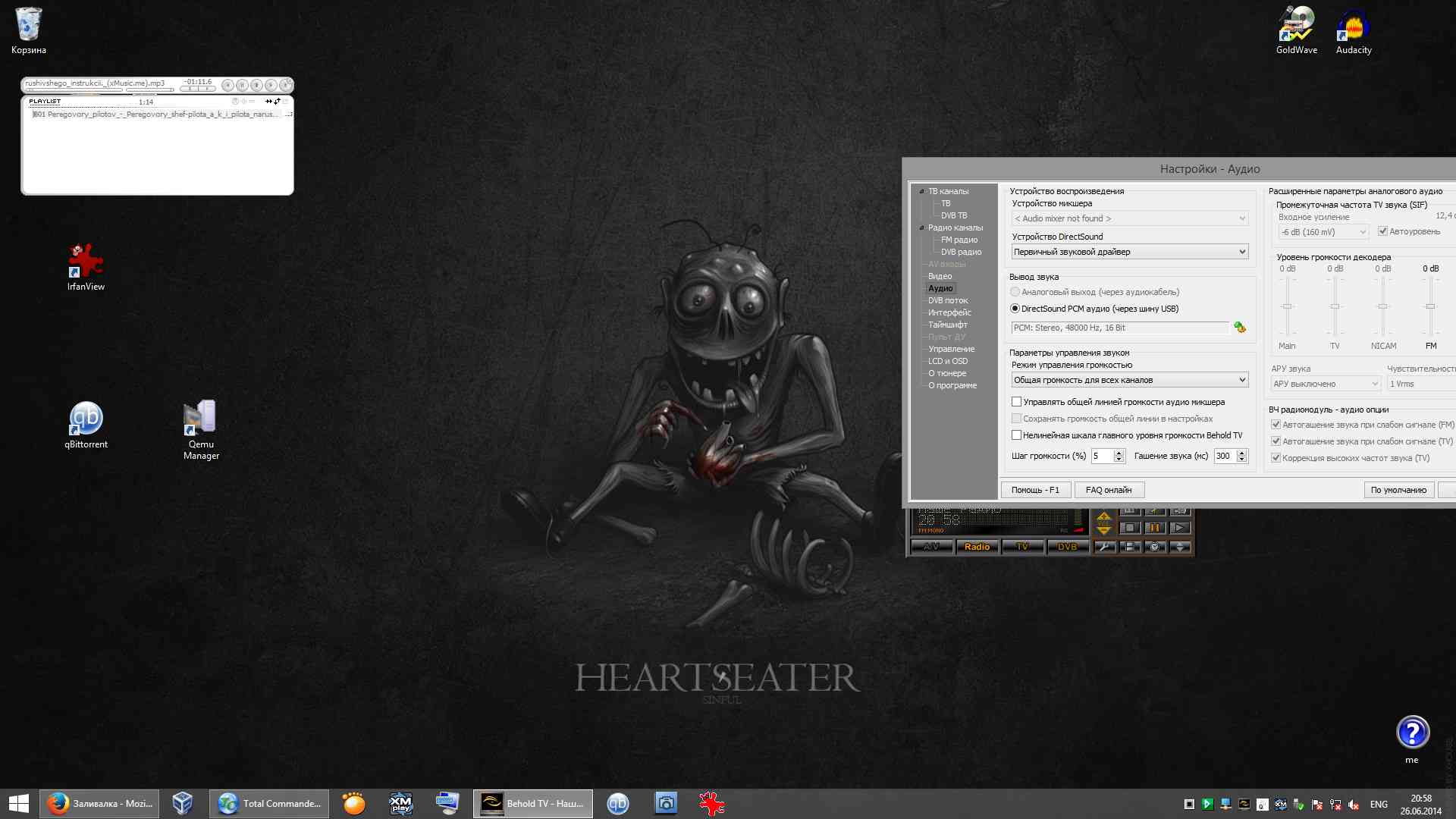Image resolution: width=1456 pixels, height=819 pixels.
Task: Collapse the Радио каналы tree node
Action: [922, 227]
